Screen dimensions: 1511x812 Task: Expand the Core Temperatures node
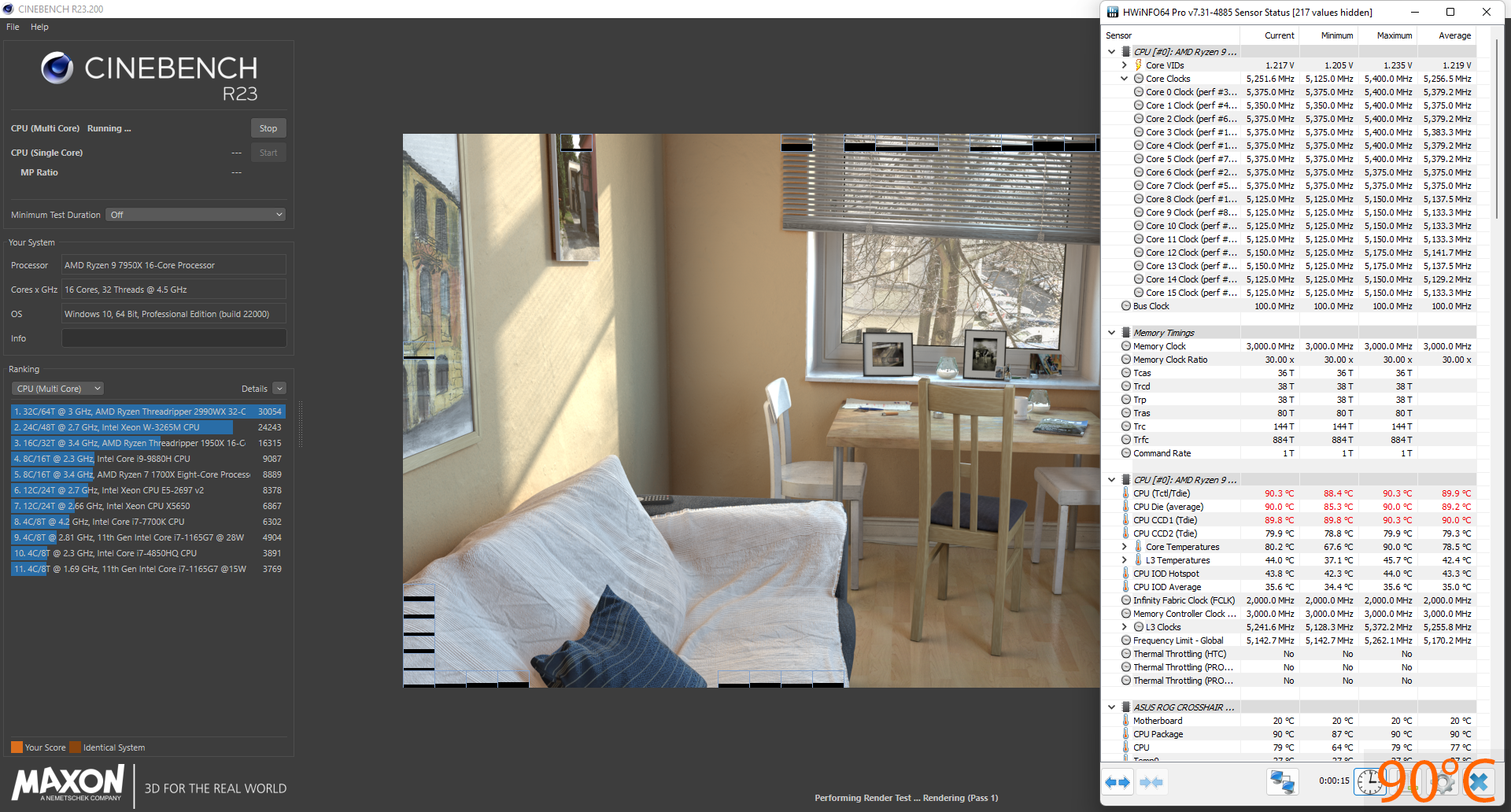[x=1124, y=547]
